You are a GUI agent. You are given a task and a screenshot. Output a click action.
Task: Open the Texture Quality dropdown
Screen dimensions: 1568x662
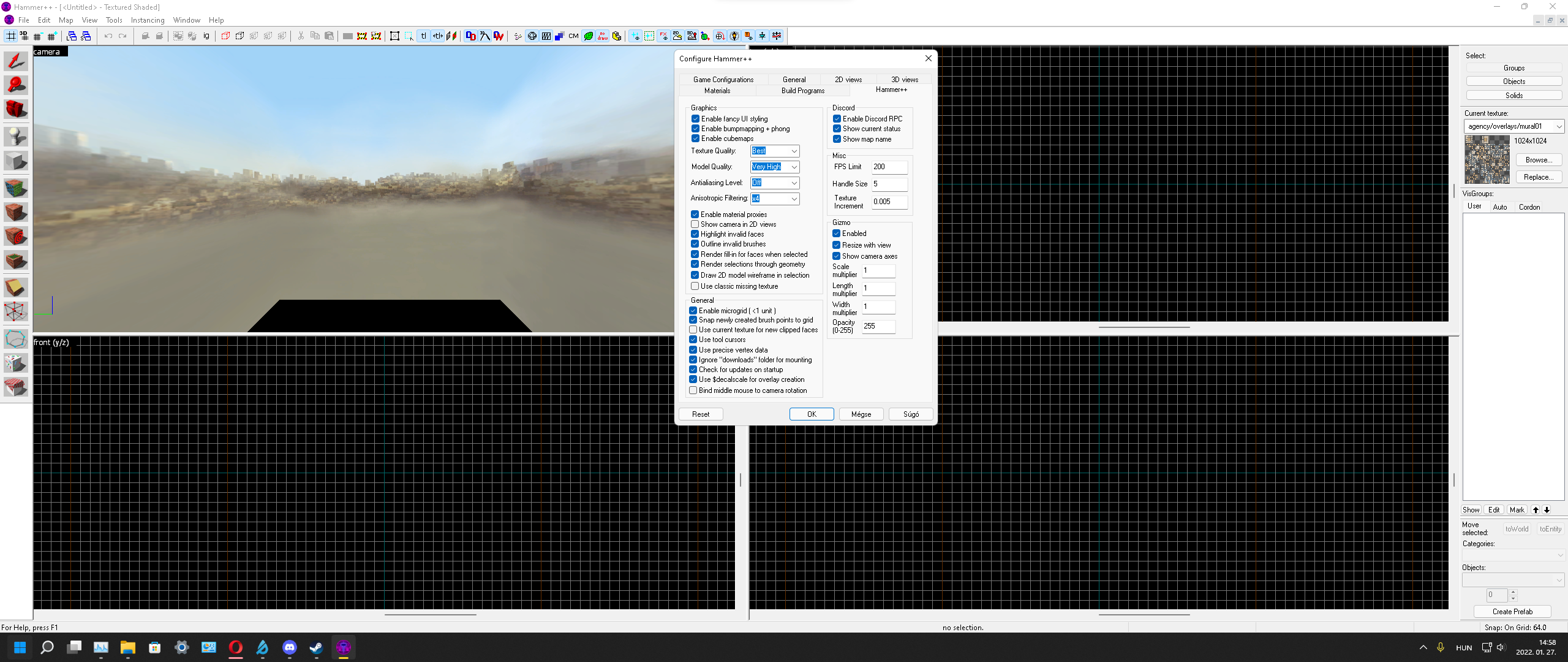click(x=794, y=151)
